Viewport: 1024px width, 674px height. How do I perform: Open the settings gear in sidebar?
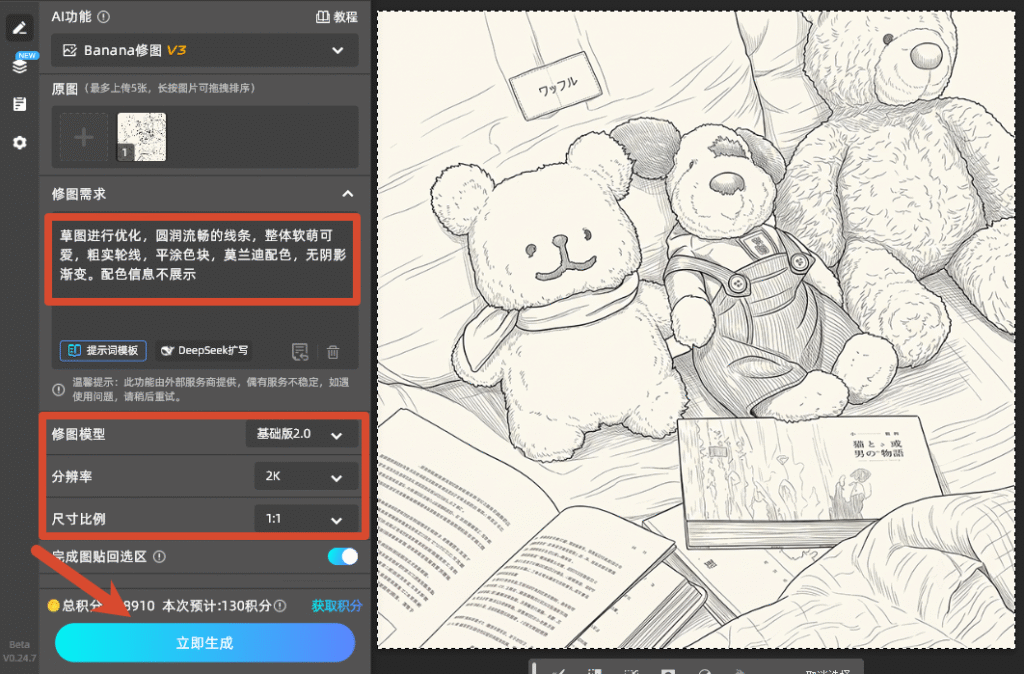[20, 142]
